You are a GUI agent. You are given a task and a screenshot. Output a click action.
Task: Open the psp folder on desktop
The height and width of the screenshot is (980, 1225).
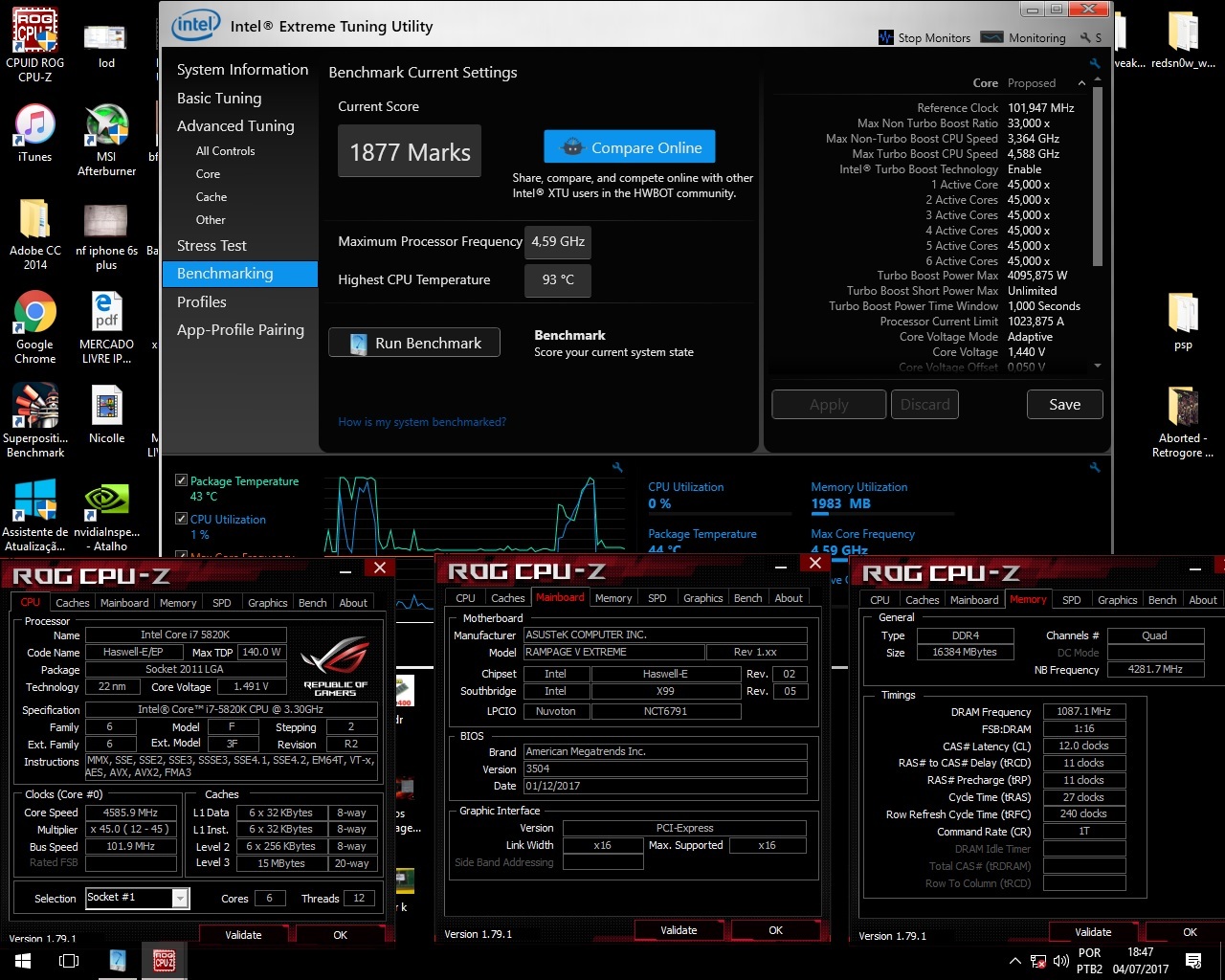tap(1184, 322)
